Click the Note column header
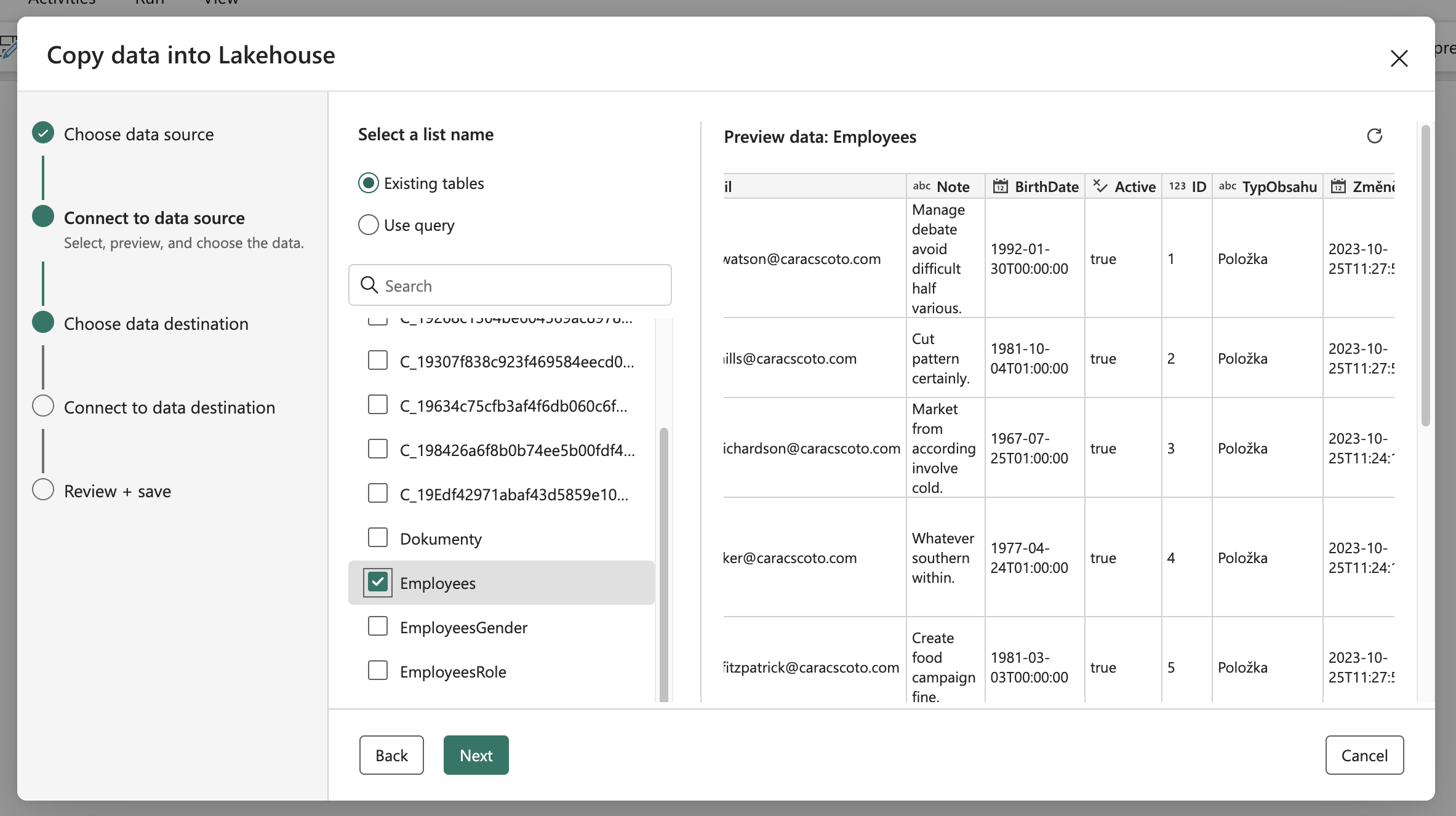The height and width of the screenshot is (816, 1456). pyautogui.click(x=945, y=186)
